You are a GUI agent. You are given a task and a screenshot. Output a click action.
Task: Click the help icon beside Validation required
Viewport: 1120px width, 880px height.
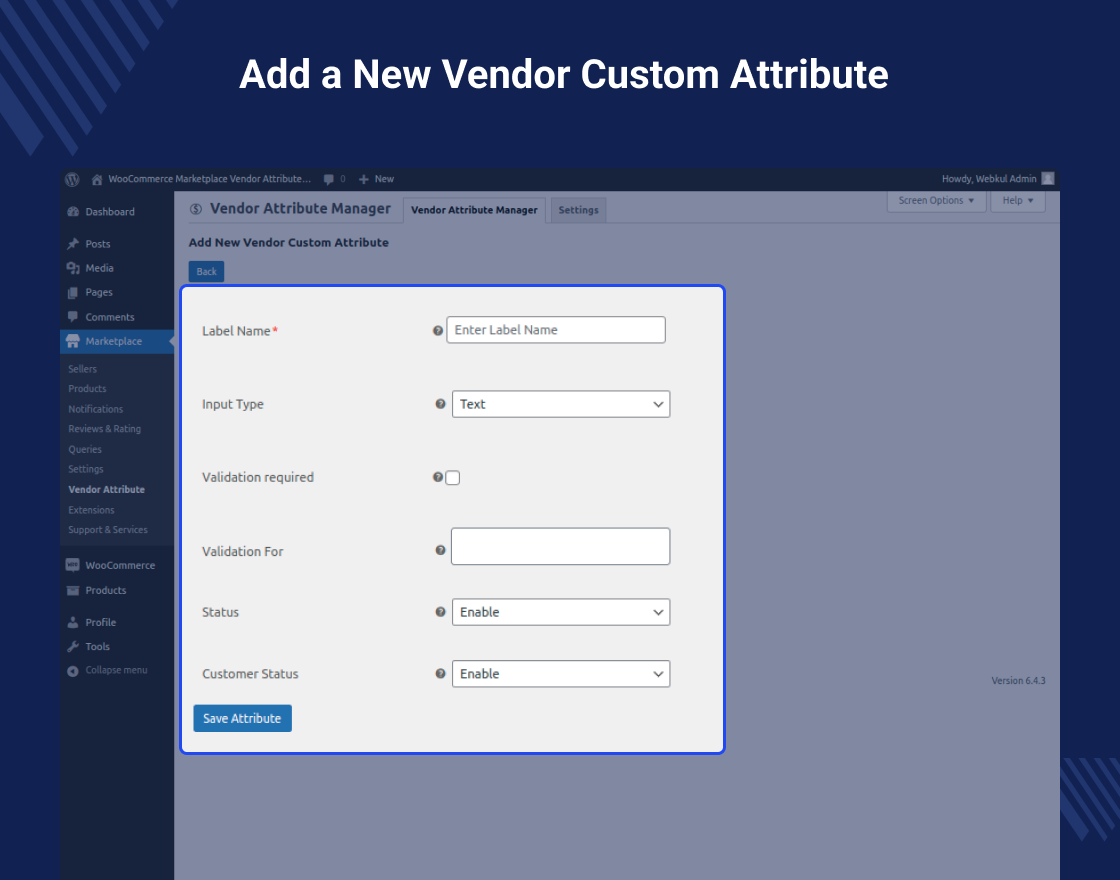coord(438,477)
